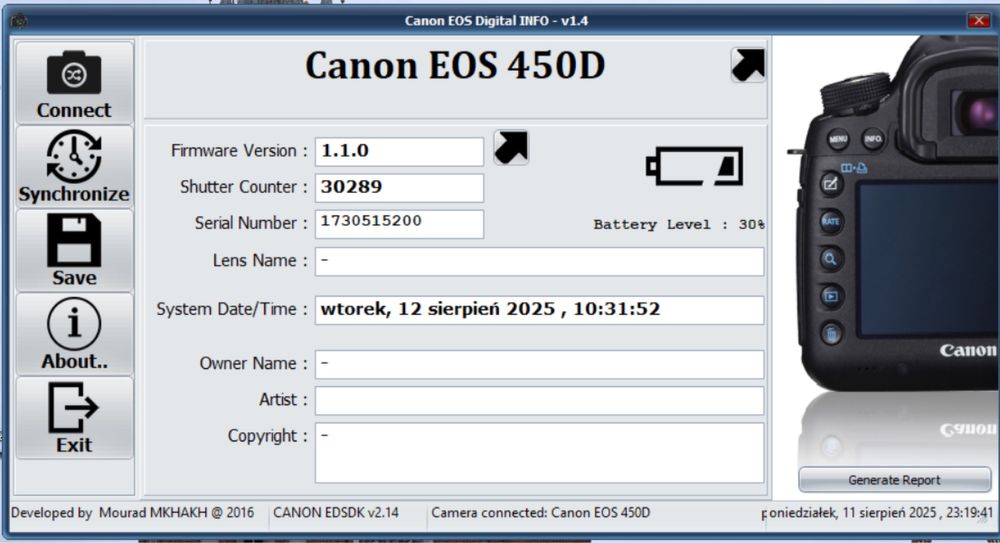Click 'Battery Level : 30%' text

(679, 225)
